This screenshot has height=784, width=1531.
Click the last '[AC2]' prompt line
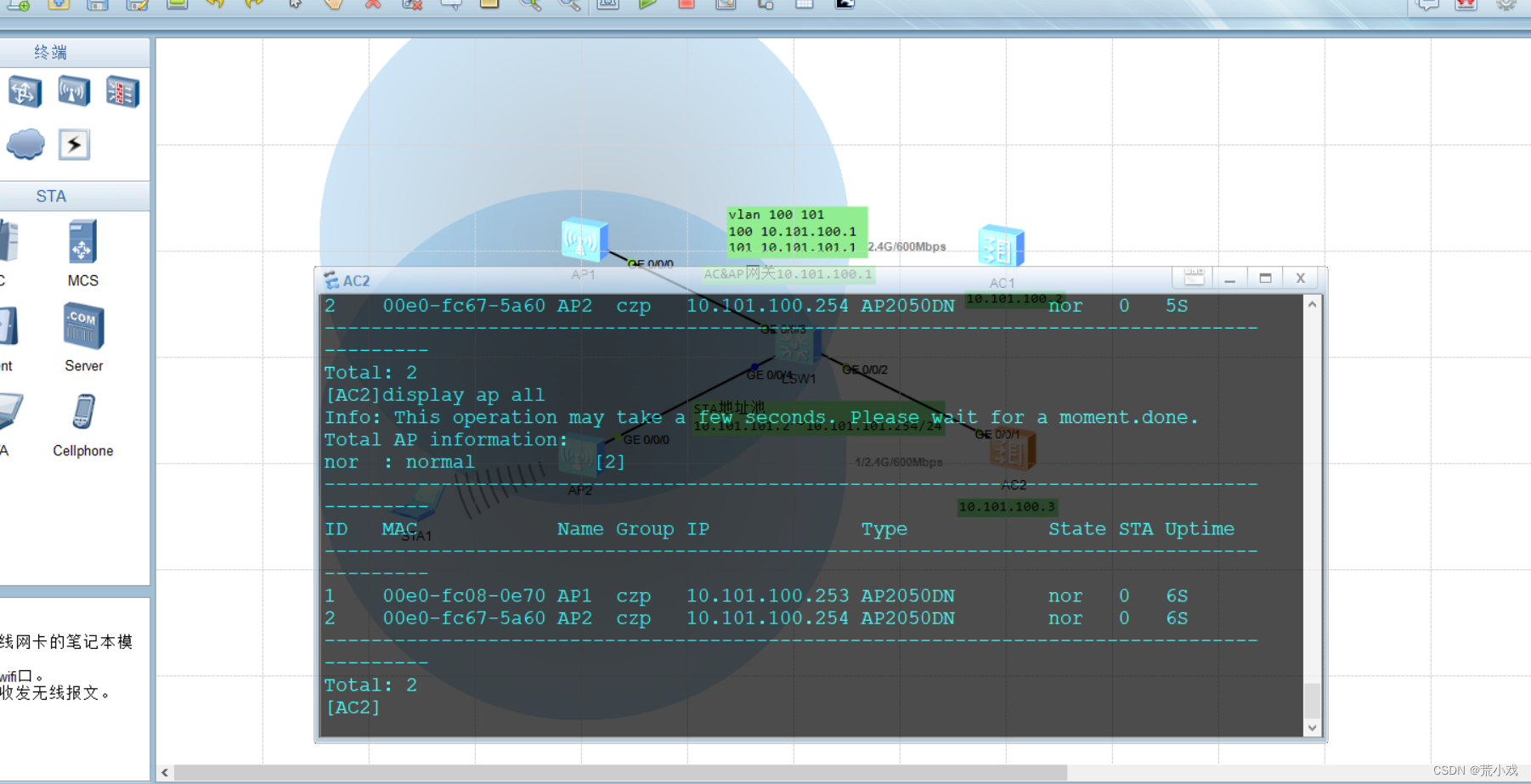[x=353, y=708]
